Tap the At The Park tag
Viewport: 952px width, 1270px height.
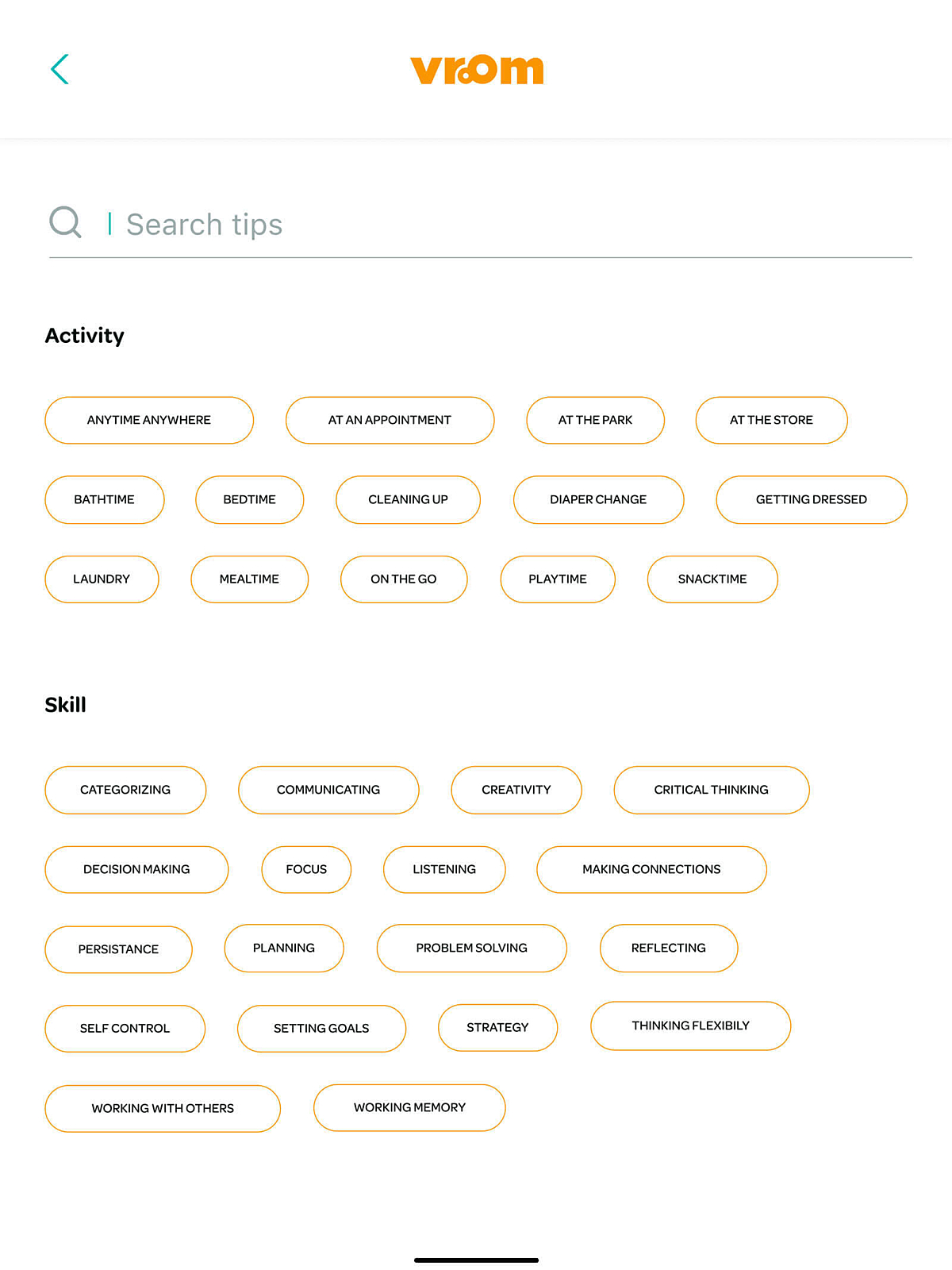tap(595, 420)
